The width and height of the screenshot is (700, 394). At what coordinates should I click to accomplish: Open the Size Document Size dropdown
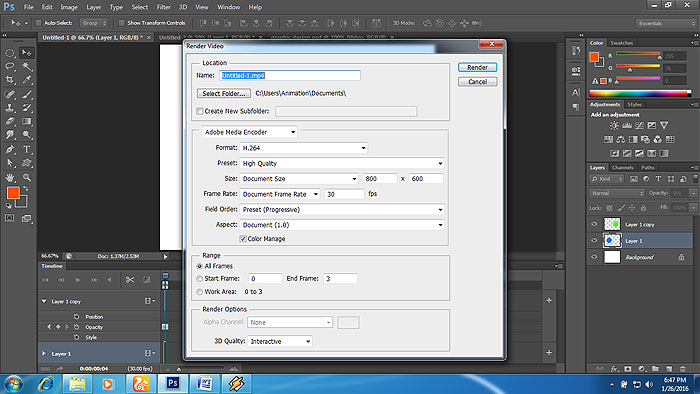[x=299, y=178]
